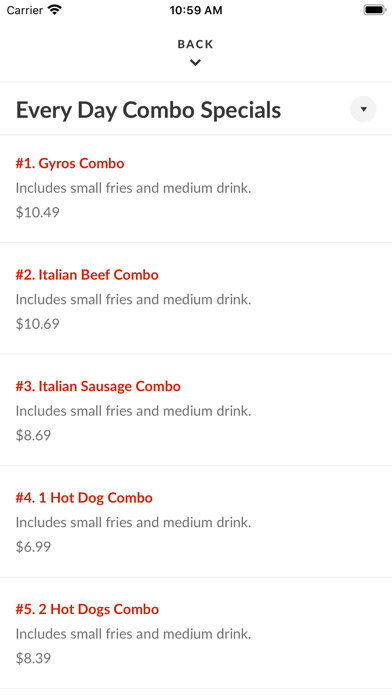The width and height of the screenshot is (392, 696).
Task: Tap the BACK label at top
Action: pyautogui.click(x=195, y=44)
